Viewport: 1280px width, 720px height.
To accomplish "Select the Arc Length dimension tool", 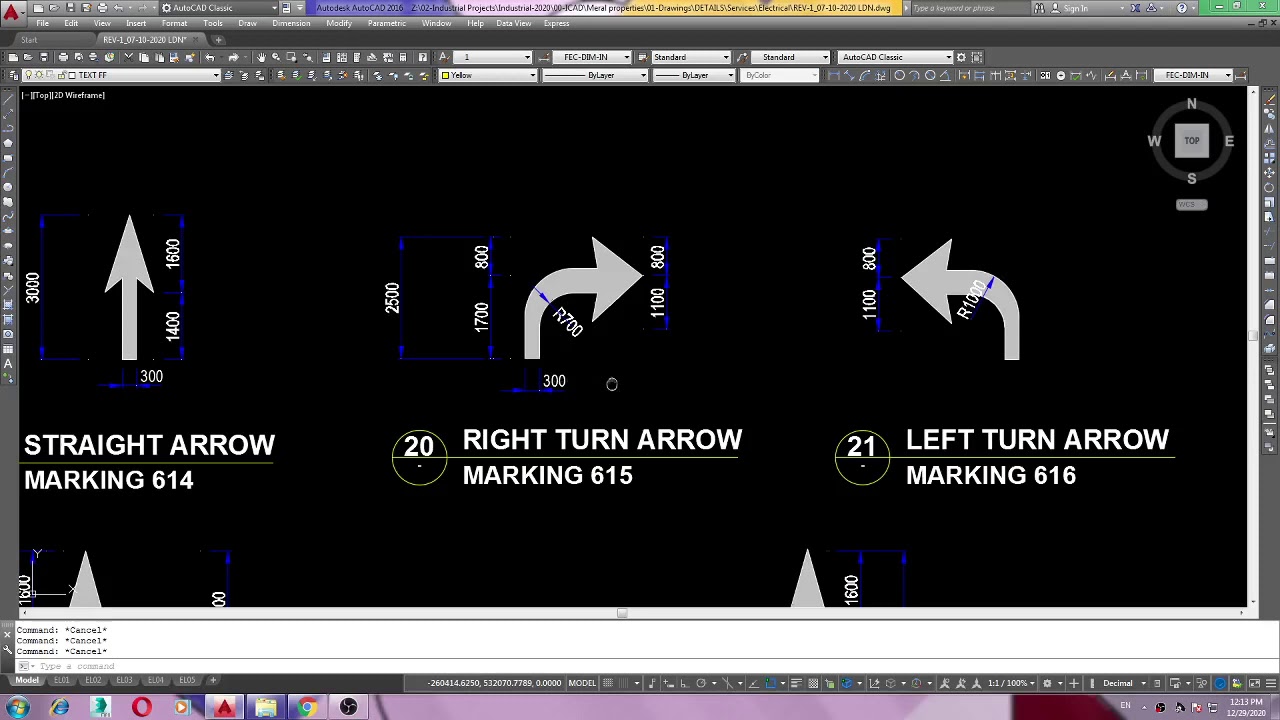I will (865, 75).
